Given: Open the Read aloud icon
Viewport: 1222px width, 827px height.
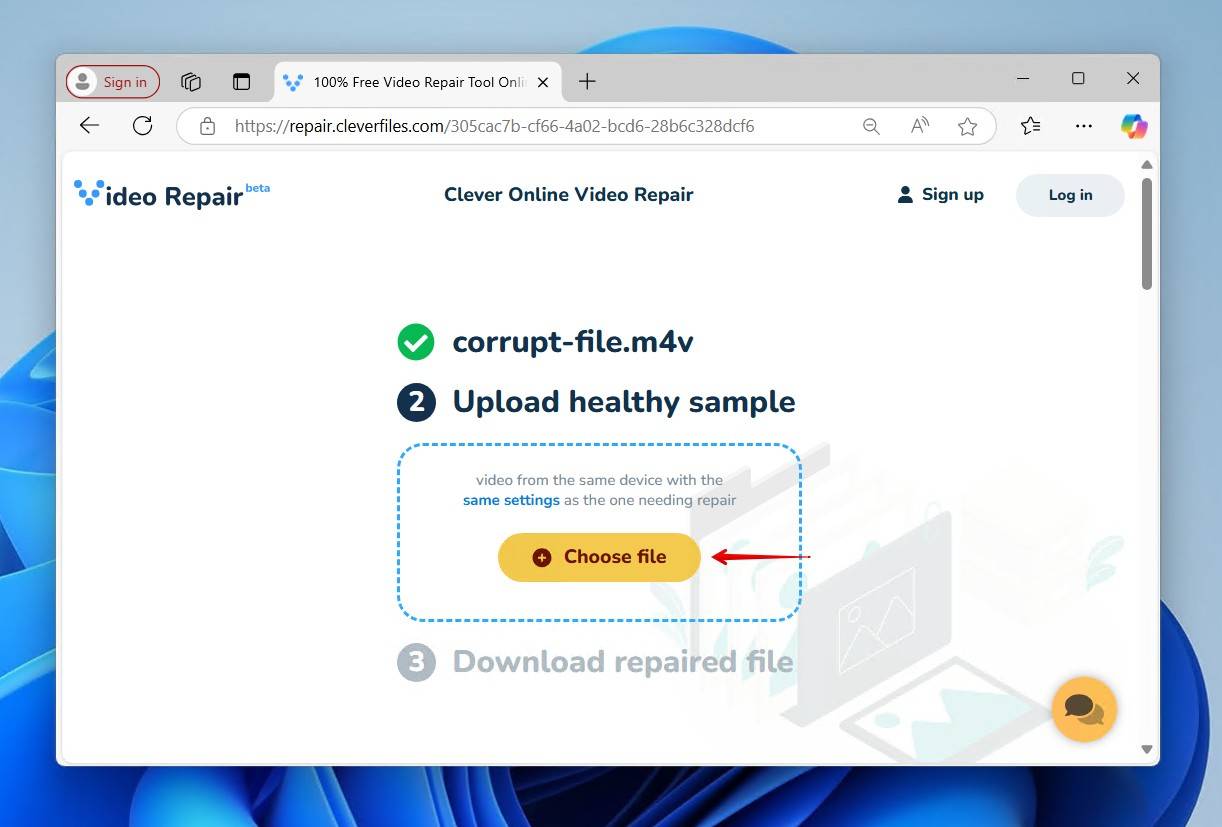Looking at the screenshot, I should 920,126.
